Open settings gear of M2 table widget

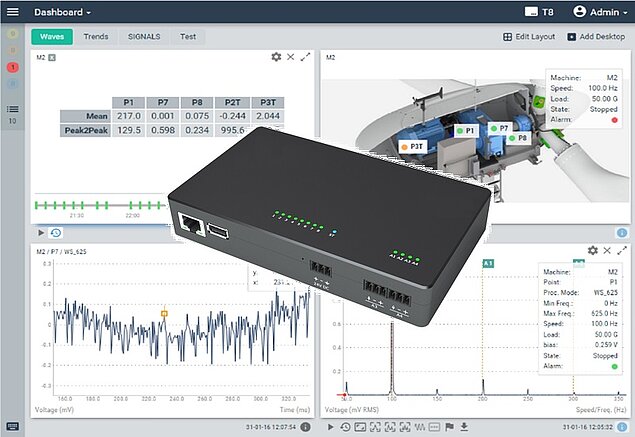tap(276, 57)
